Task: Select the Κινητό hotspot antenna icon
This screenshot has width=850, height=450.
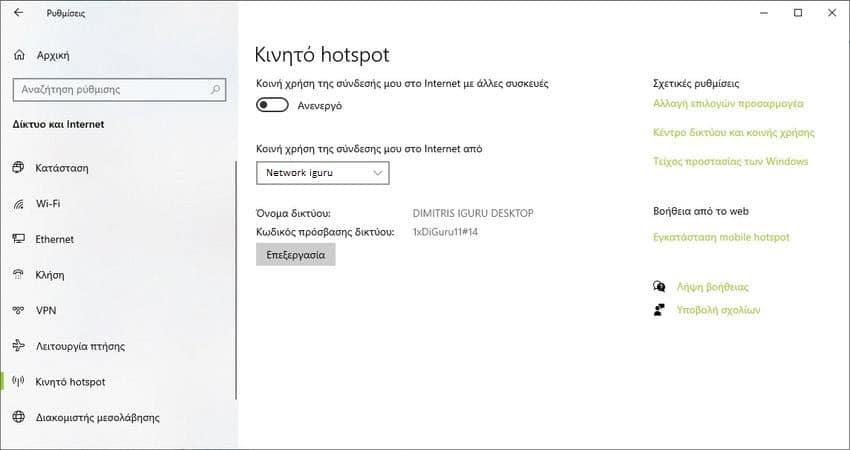Action: point(18,382)
